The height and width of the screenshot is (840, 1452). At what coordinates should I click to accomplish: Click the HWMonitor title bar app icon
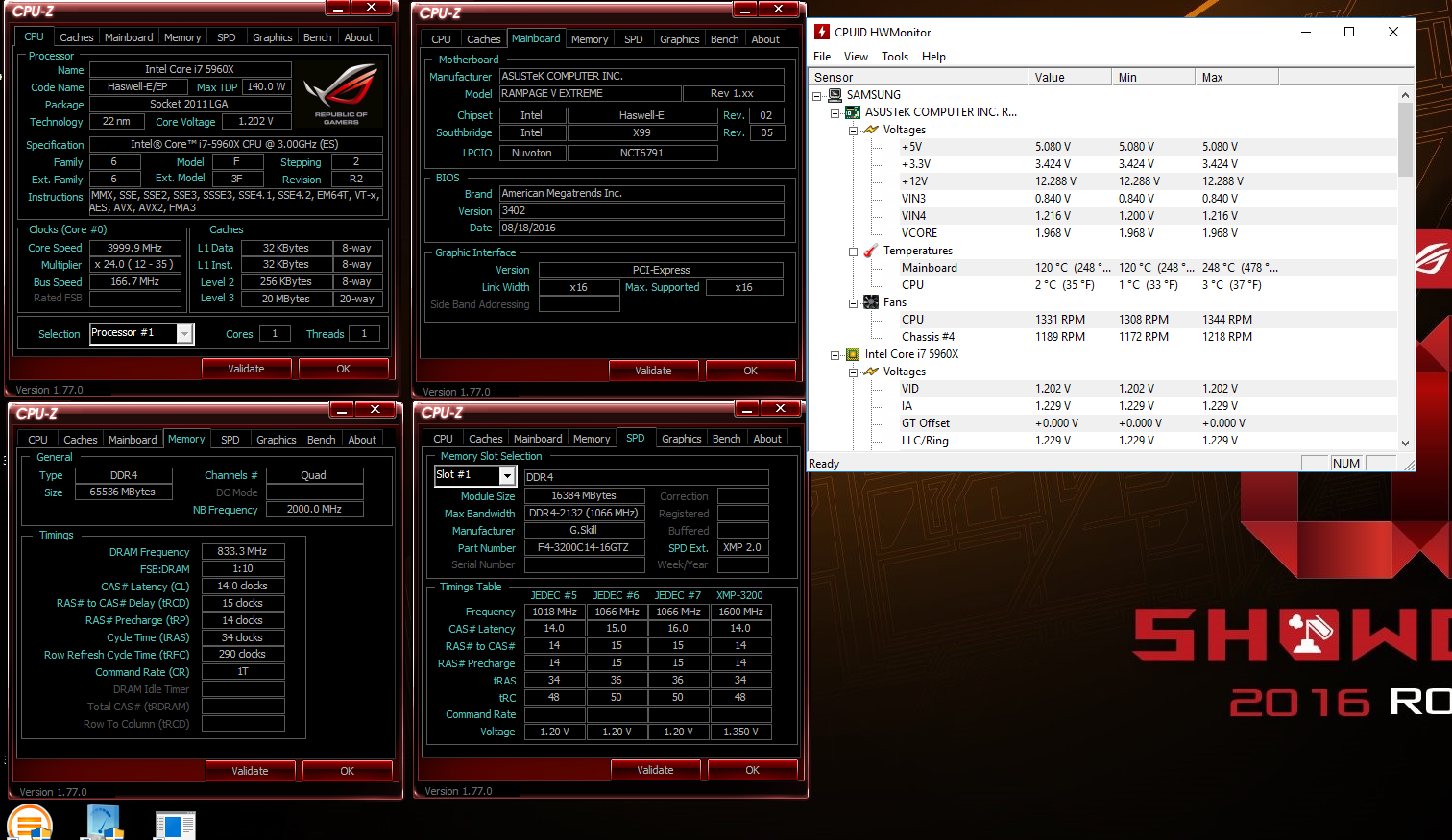tap(822, 32)
